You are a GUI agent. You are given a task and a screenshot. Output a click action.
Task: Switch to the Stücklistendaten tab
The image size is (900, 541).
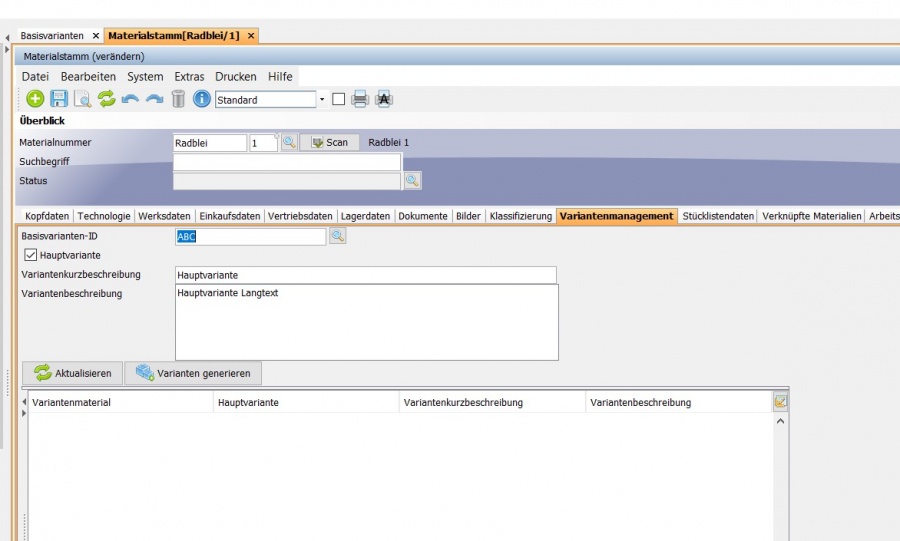718,216
